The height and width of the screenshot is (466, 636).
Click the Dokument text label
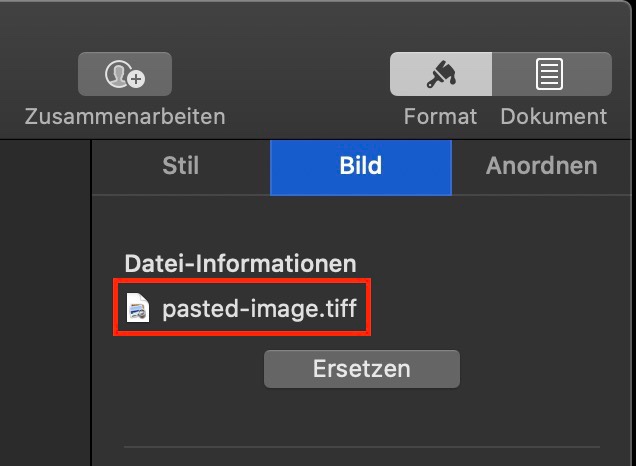click(553, 116)
